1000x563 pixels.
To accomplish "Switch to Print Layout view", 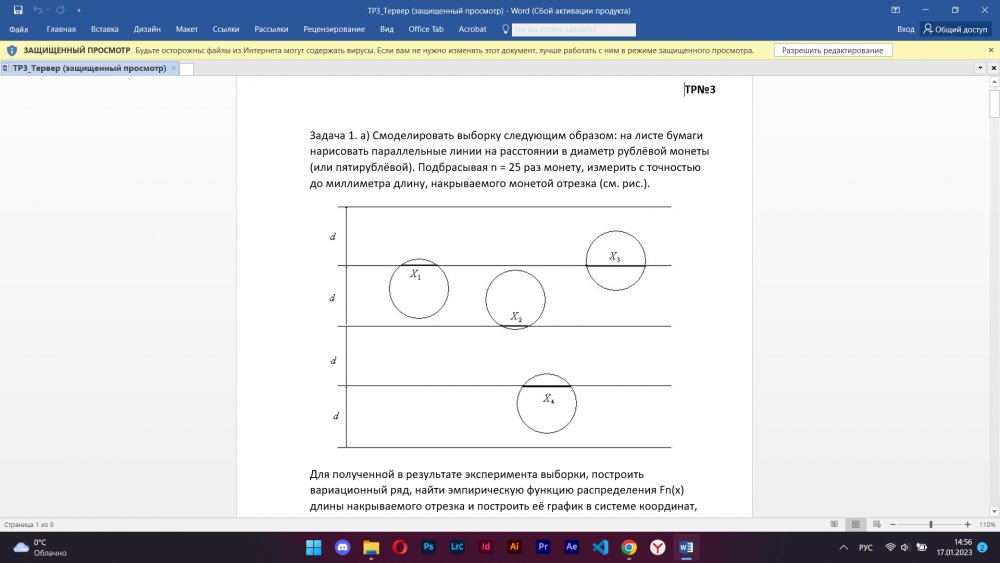I will click(856, 525).
